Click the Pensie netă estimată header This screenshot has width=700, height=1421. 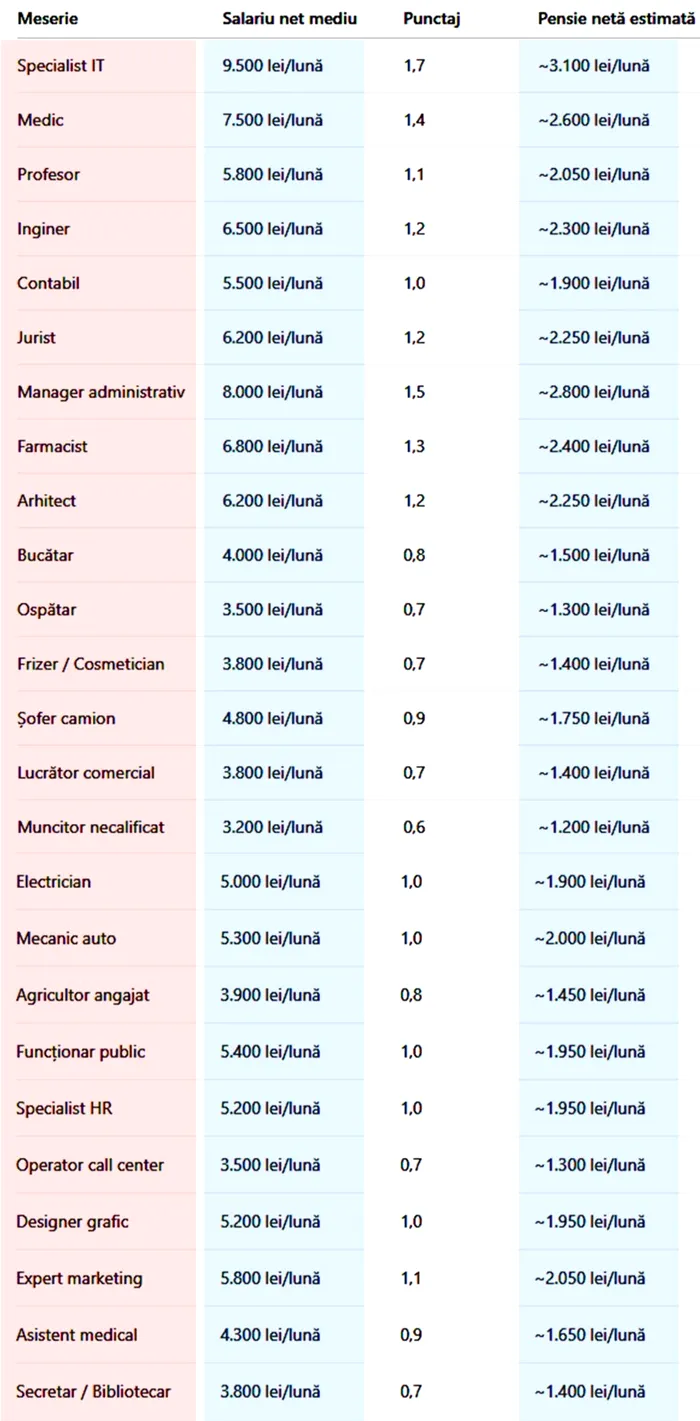[x=615, y=19]
